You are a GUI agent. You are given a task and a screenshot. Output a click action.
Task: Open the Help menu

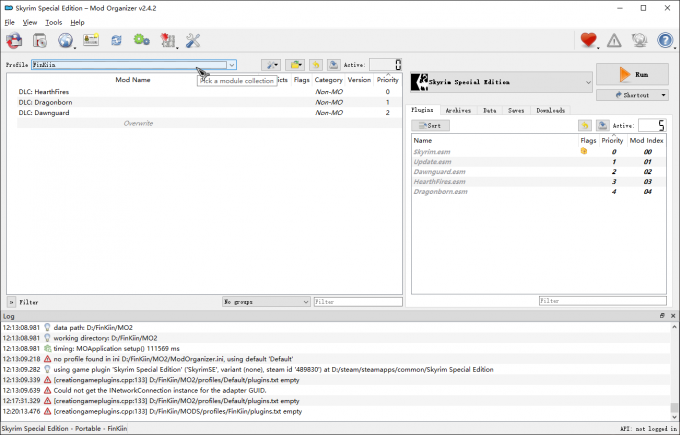pos(78,23)
